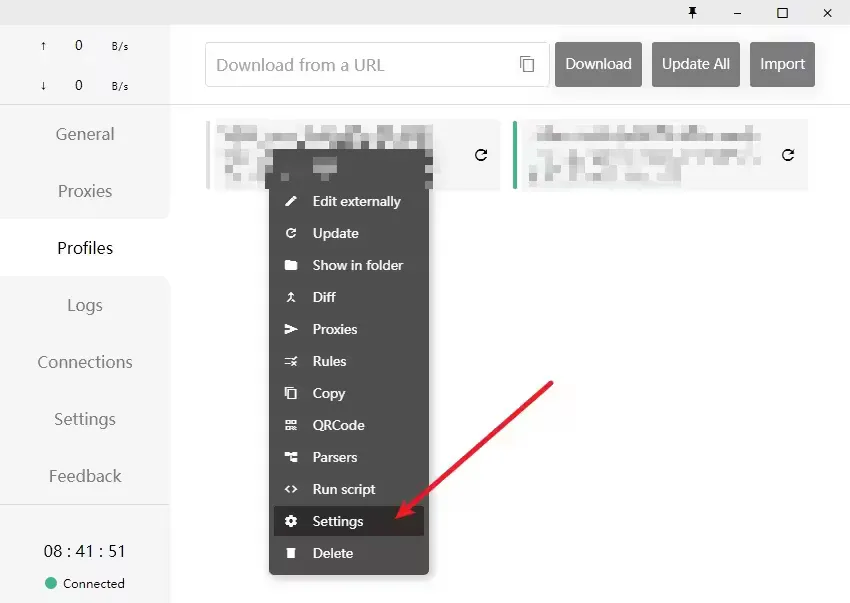Click the pencil icon beside Edit externally
The image size is (850, 603).
click(x=291, y=201)
